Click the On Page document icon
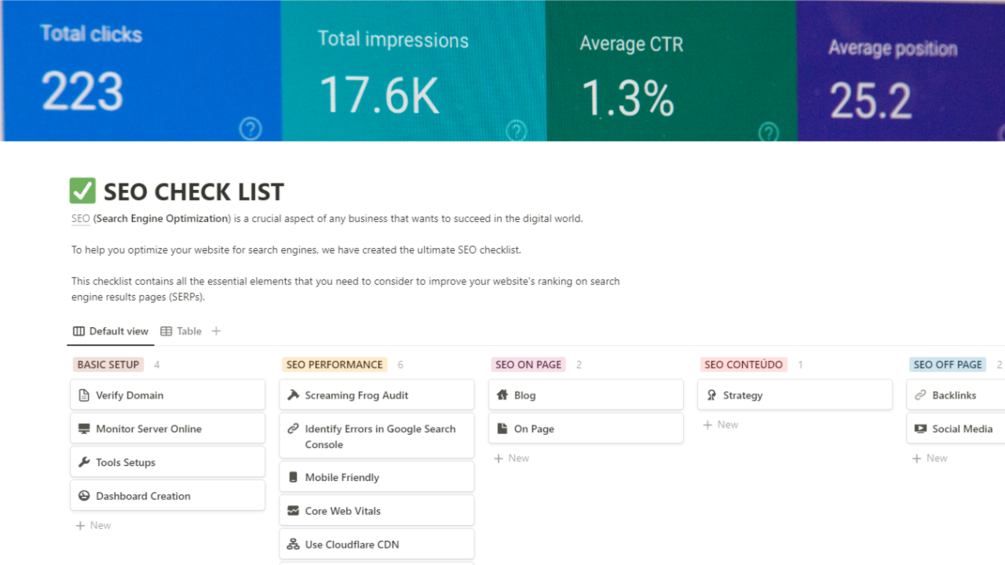This screenshot has width=1005, height=565. (x=502, y=429)
